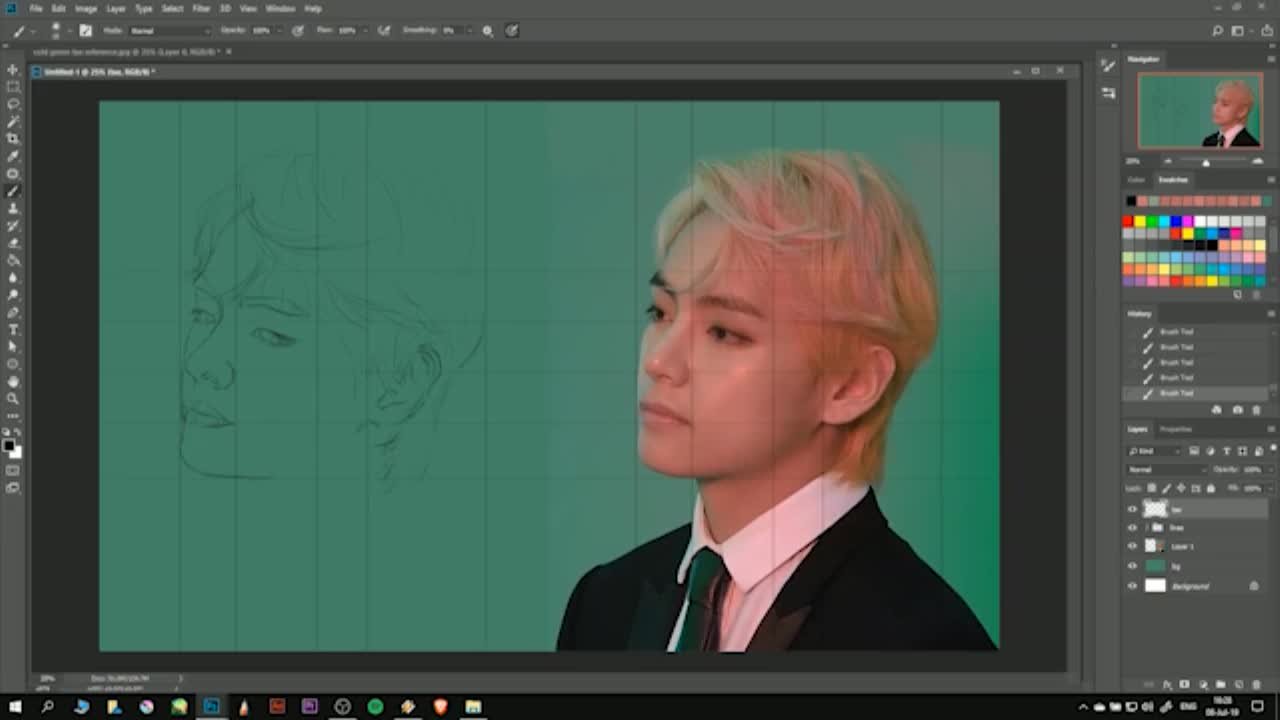
Task: Expand the lines group folder
Action: [x=1147, y=527]
